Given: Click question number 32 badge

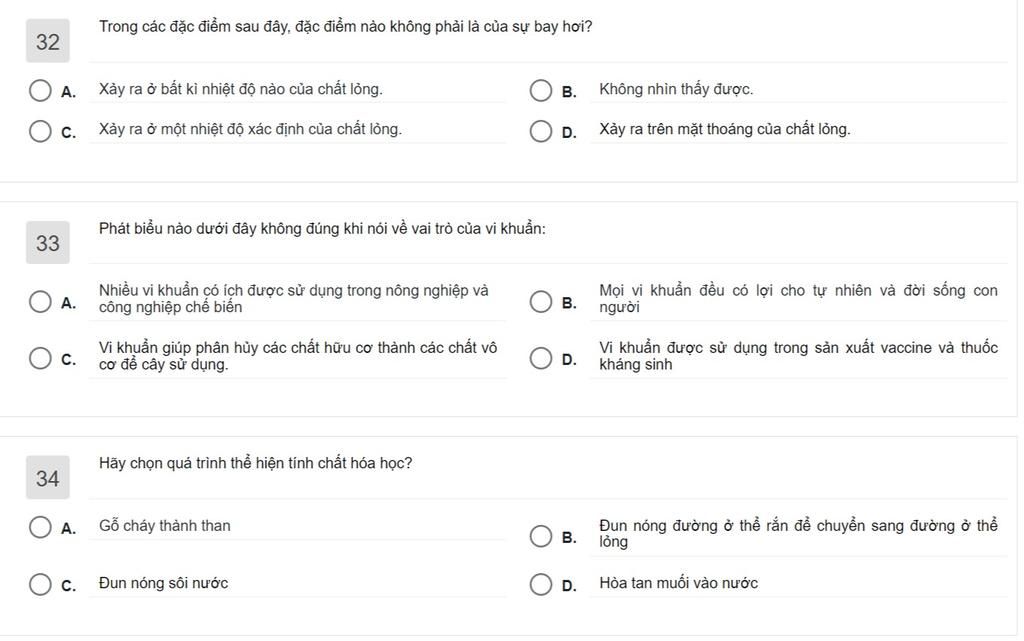Looking at the screenshot, I should point(48,42).
